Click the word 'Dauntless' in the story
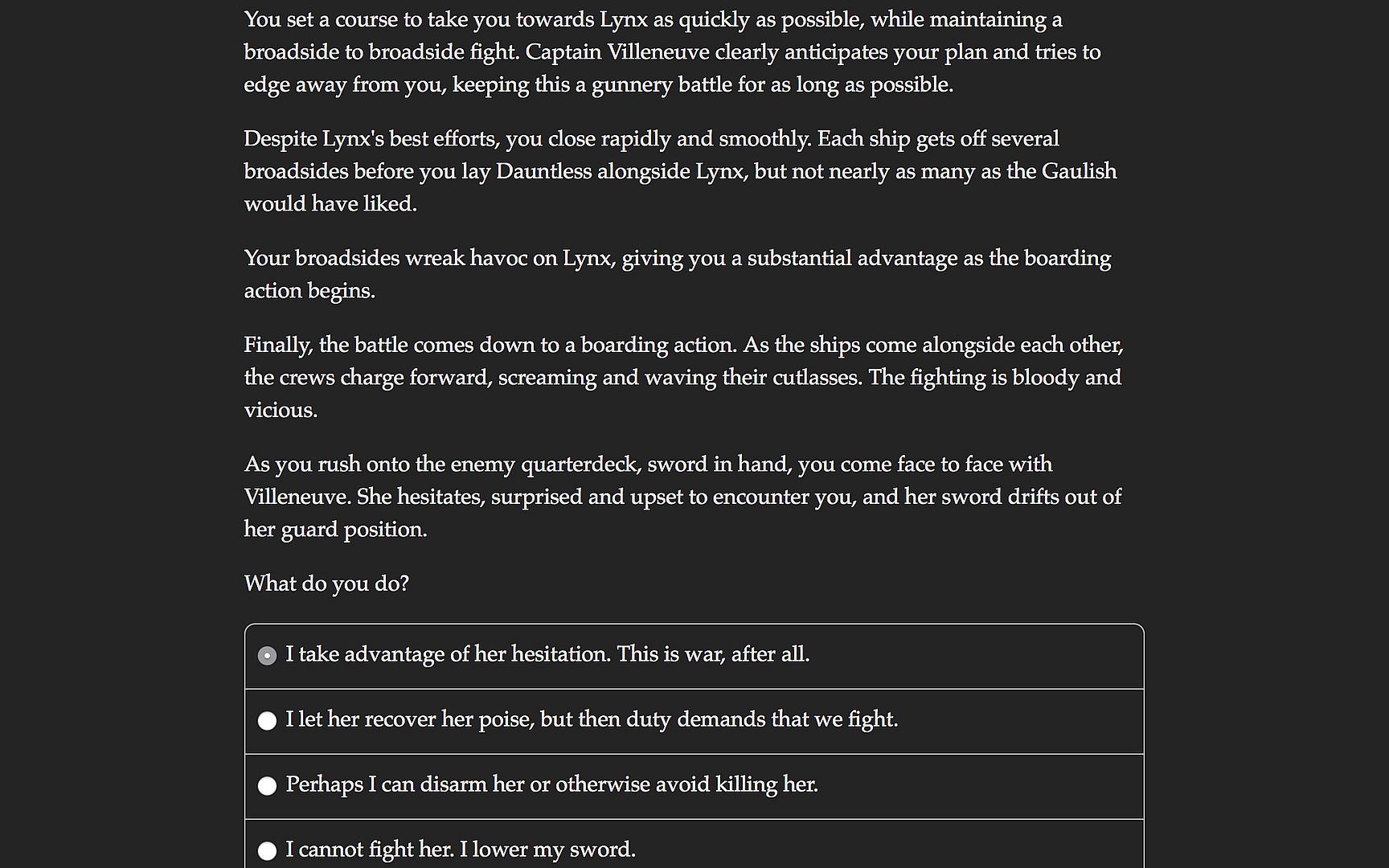 pyautogui.click(x=543, y=171)
